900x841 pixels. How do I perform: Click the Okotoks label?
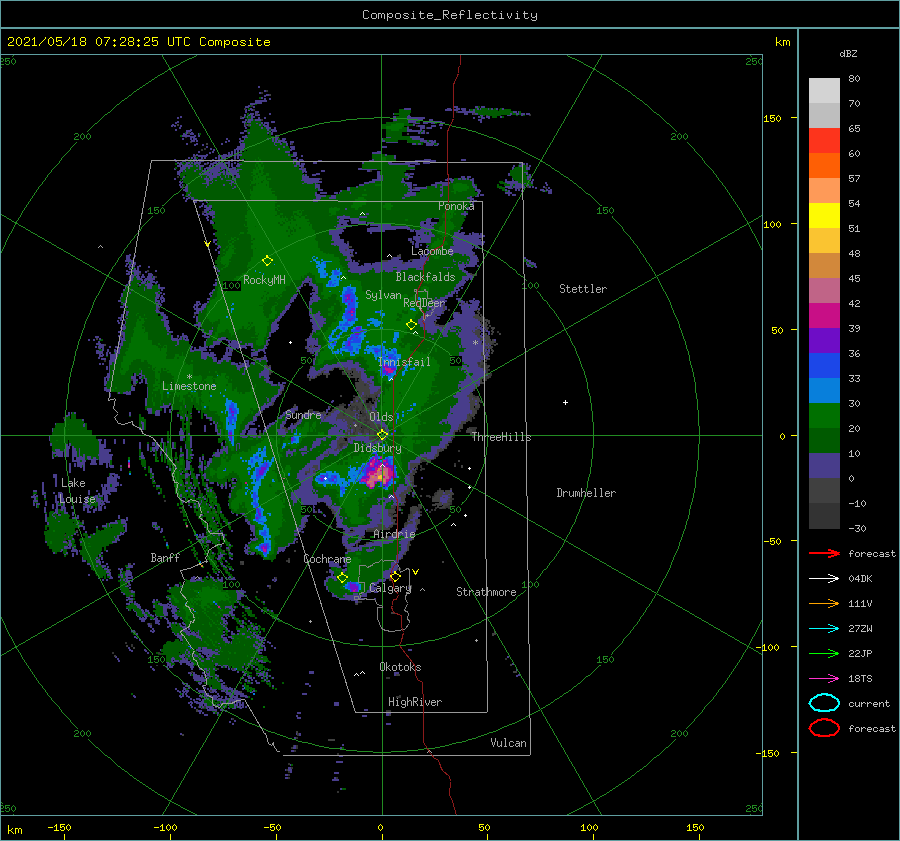pyautogui.click(x=400, y=667)
